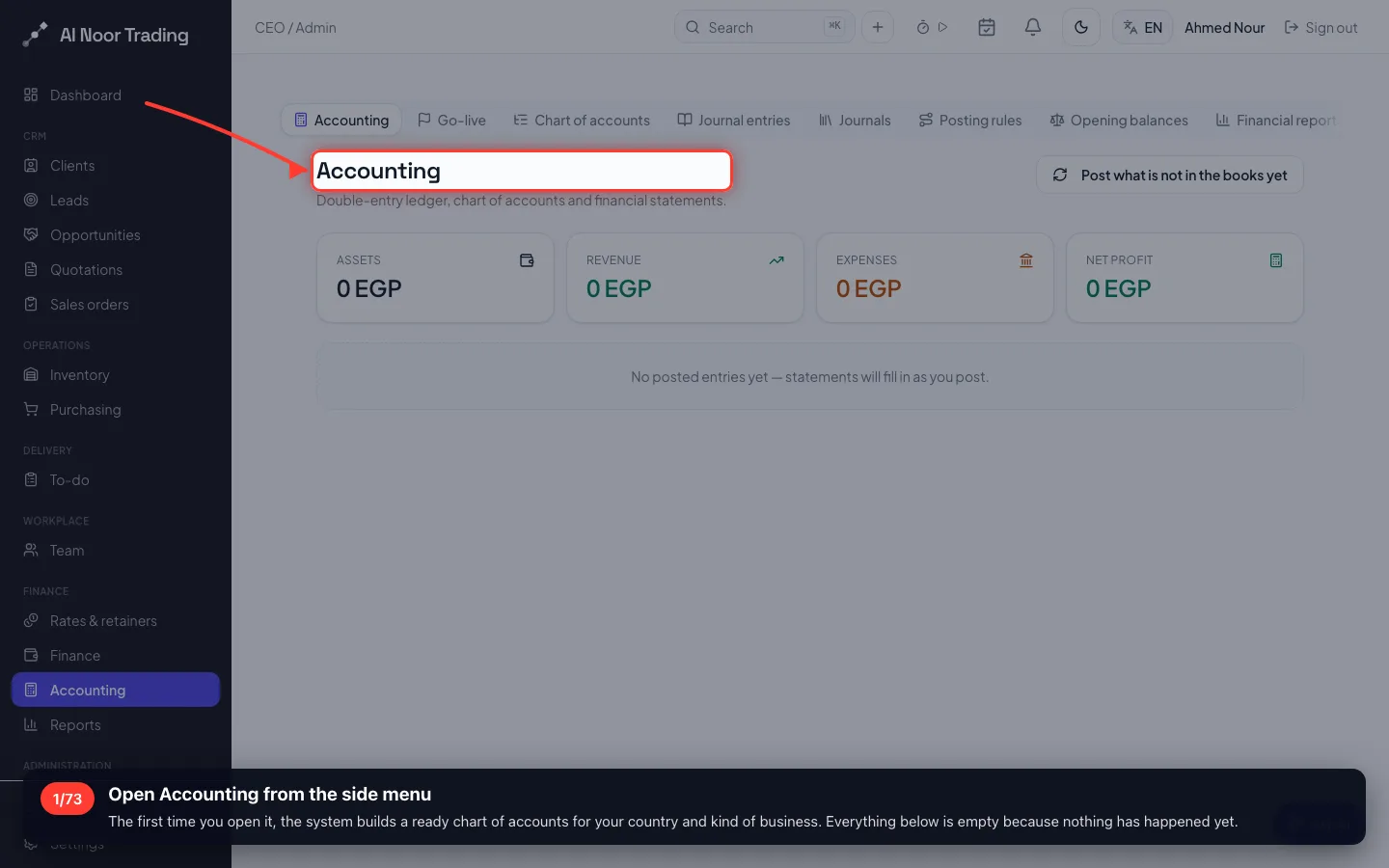Click the Search field
This screenshot has width=1389, height=868.
(x=764, y=27)
